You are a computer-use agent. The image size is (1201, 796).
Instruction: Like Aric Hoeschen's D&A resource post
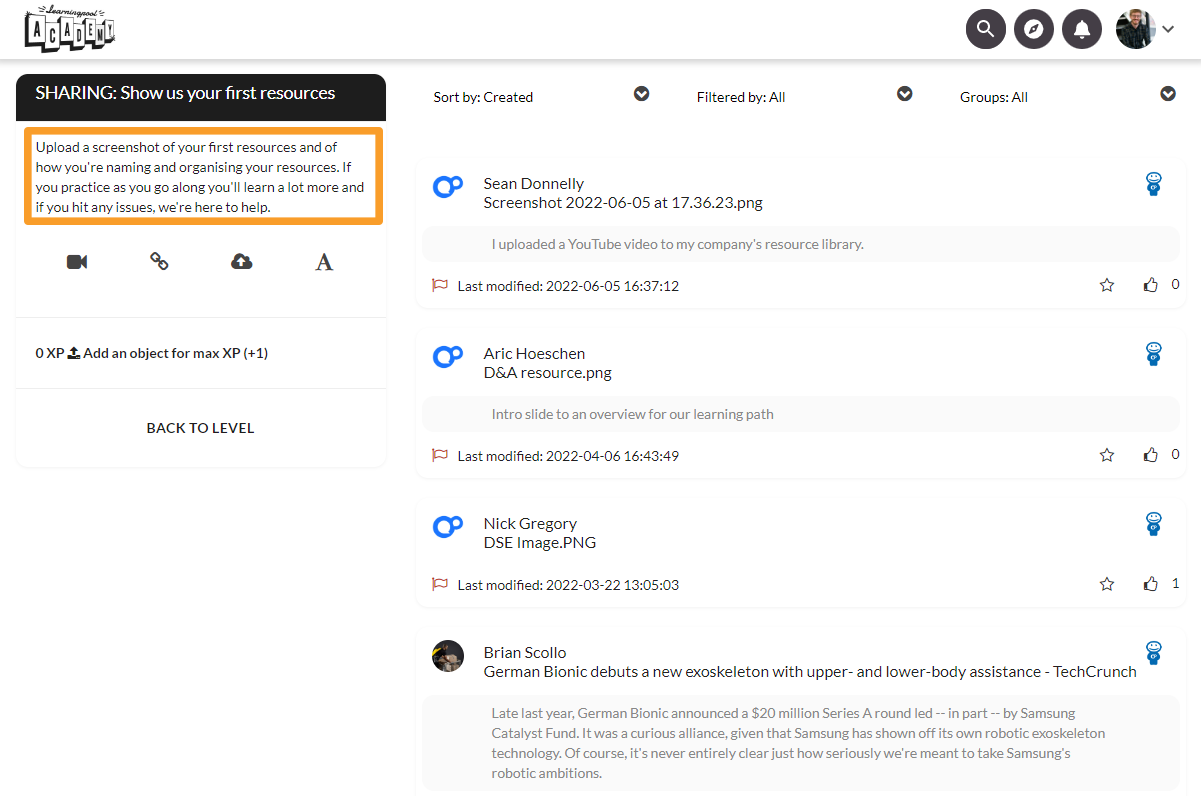point(1151,455)
